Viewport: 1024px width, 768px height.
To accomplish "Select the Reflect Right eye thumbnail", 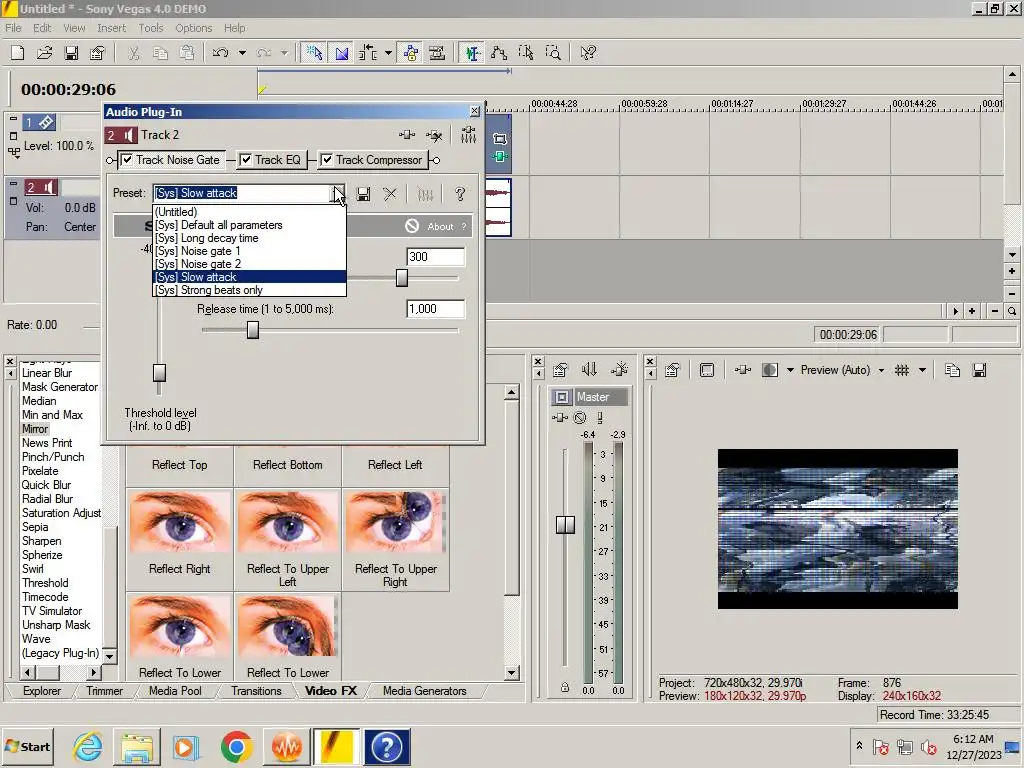I will point(180,522).
